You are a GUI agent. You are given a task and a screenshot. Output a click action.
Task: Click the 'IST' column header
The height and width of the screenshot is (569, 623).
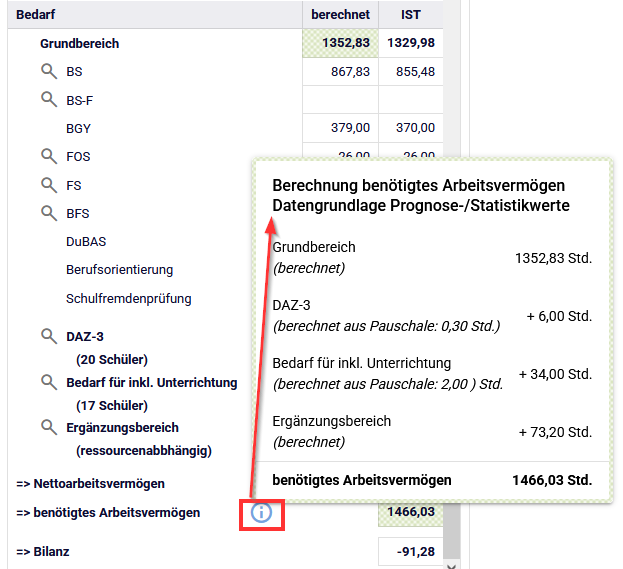tap(410, 15)
